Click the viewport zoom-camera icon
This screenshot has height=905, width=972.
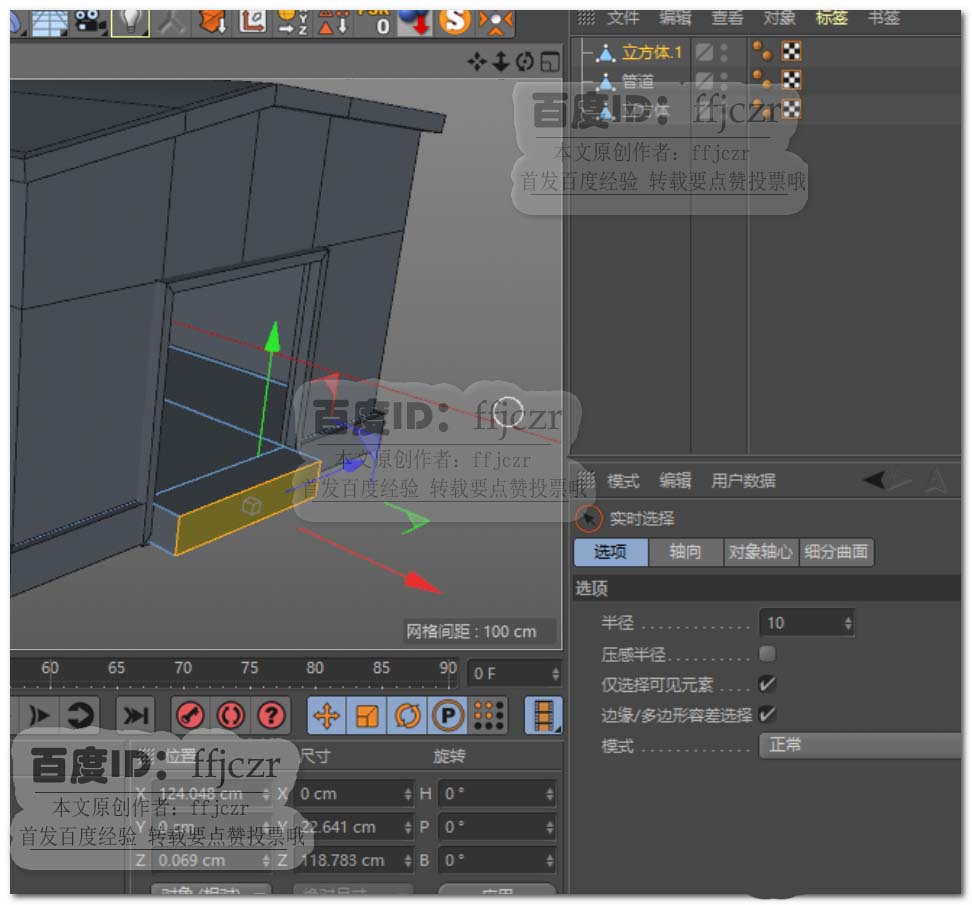click(x=501, y=61)
